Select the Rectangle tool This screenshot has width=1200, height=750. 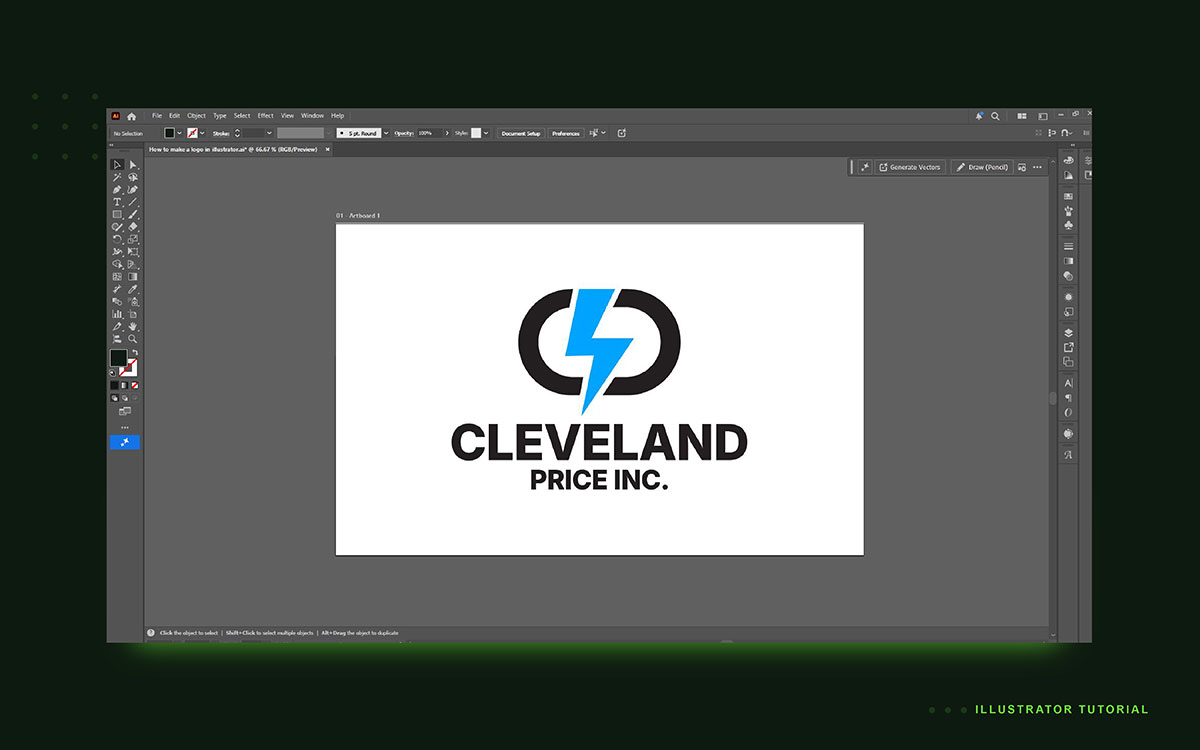(117, 214)
